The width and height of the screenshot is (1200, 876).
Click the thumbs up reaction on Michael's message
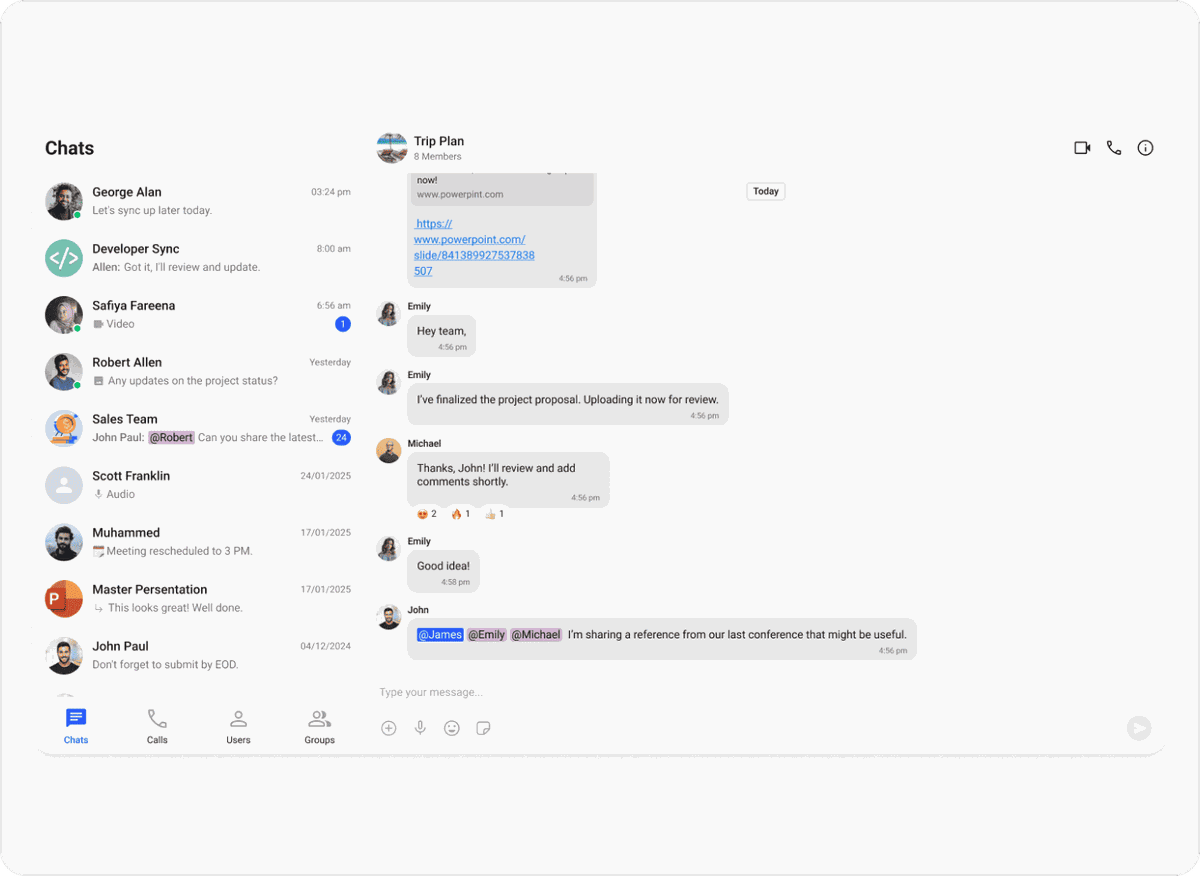point(494,514)
